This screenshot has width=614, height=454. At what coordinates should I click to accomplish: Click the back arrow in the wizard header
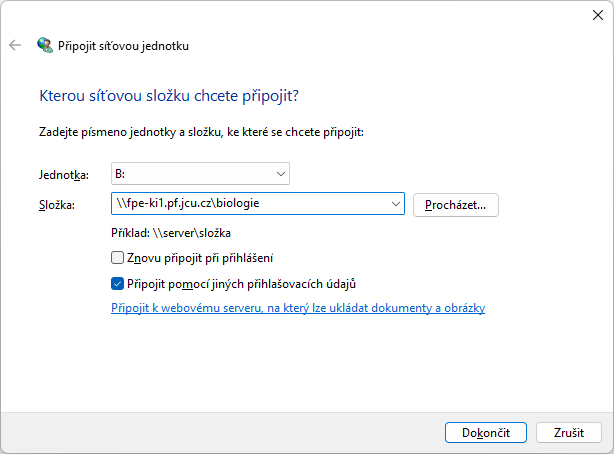pos(15,45)
